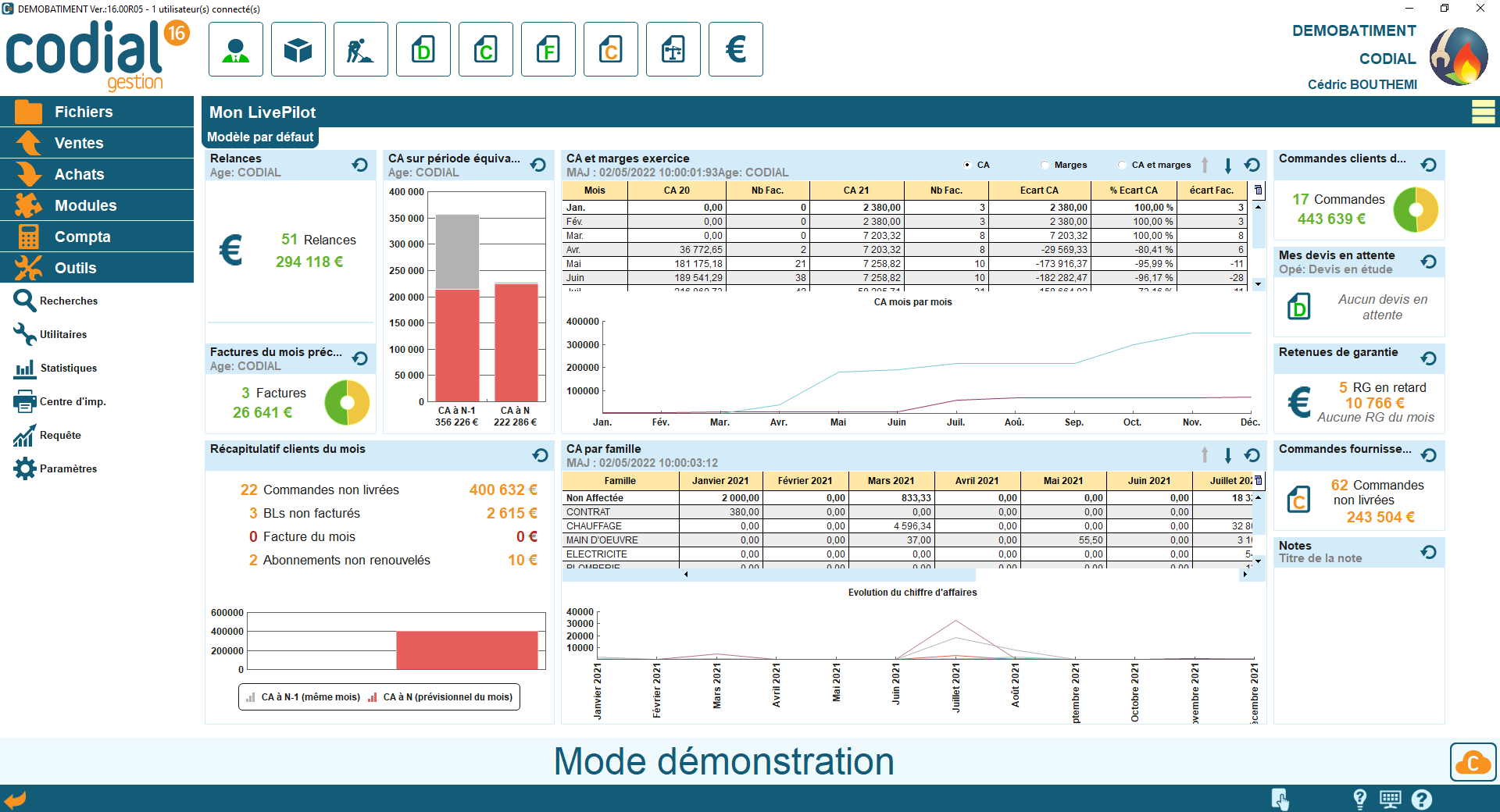Click the Paramètres link
Screen dimensions: 1500x812
coord(68,468)
